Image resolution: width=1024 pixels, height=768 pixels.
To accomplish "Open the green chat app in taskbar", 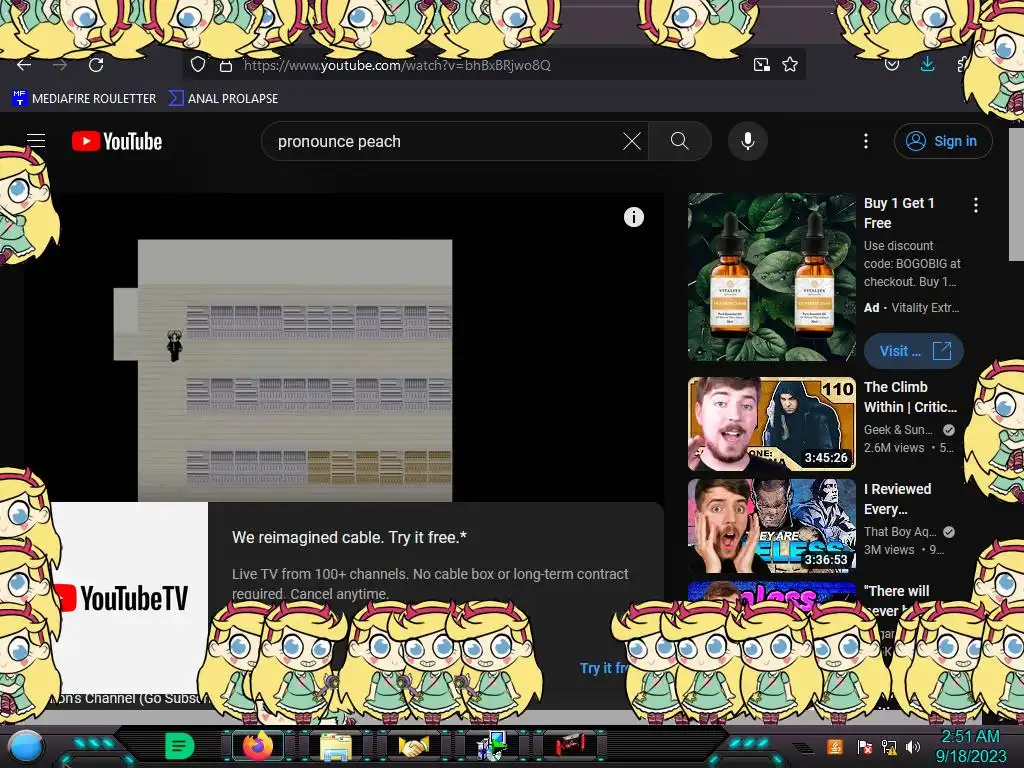I will pyautogui.click(x=180, y=746).
